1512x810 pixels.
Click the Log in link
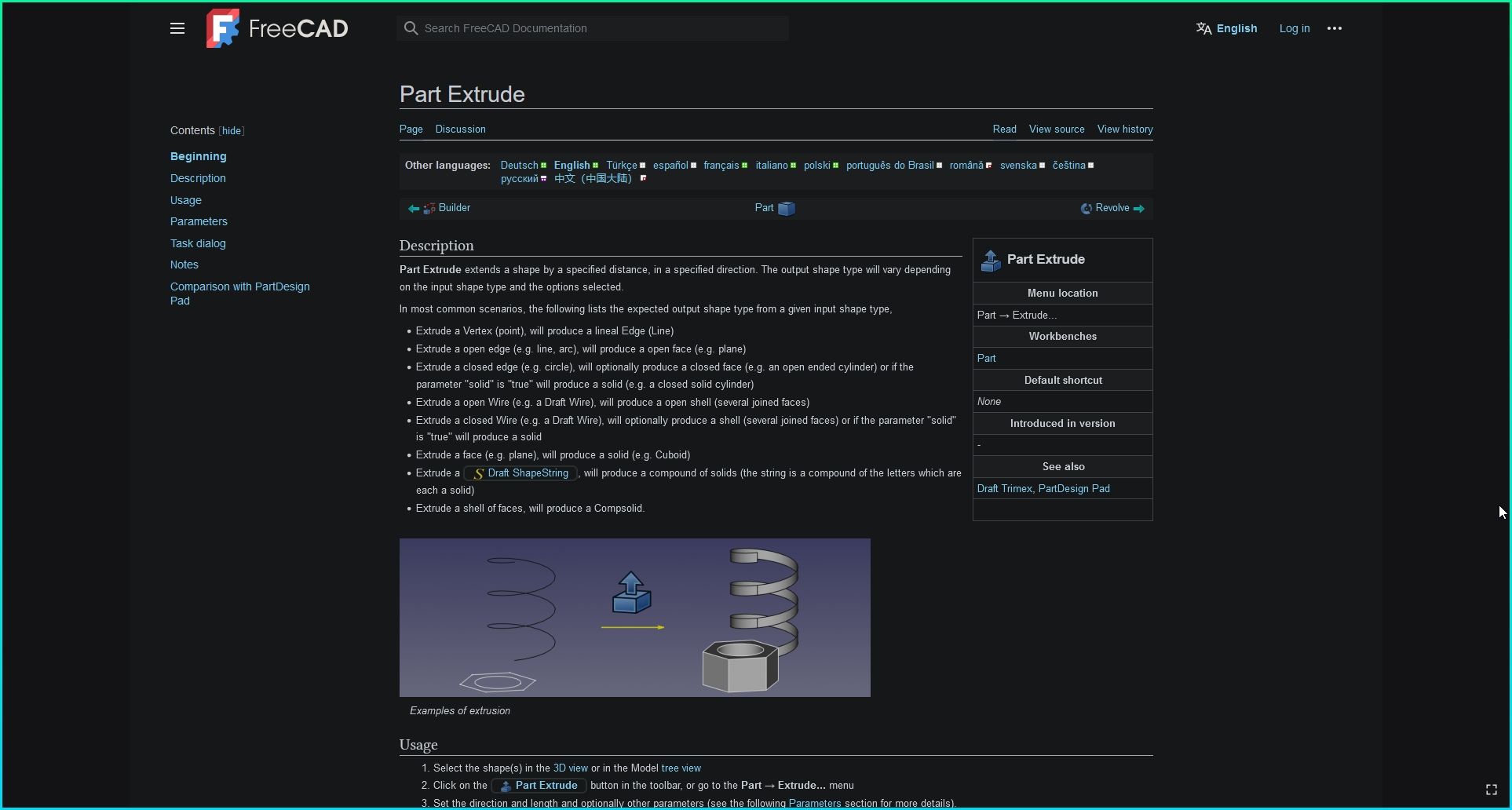click(x=1295, y=28)
